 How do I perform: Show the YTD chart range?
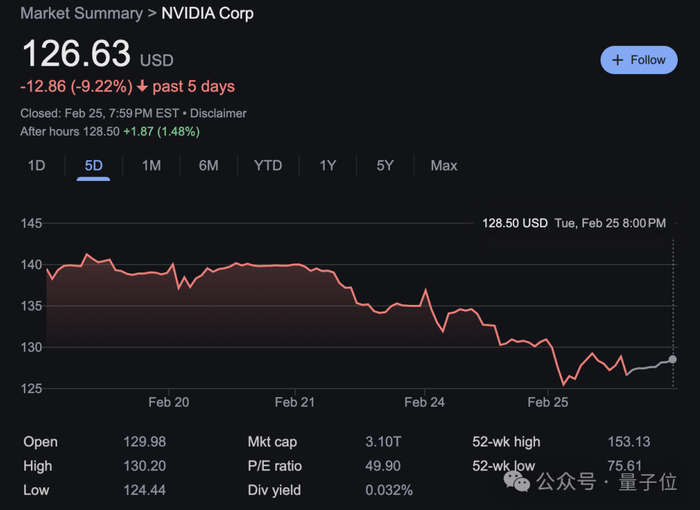268,165
